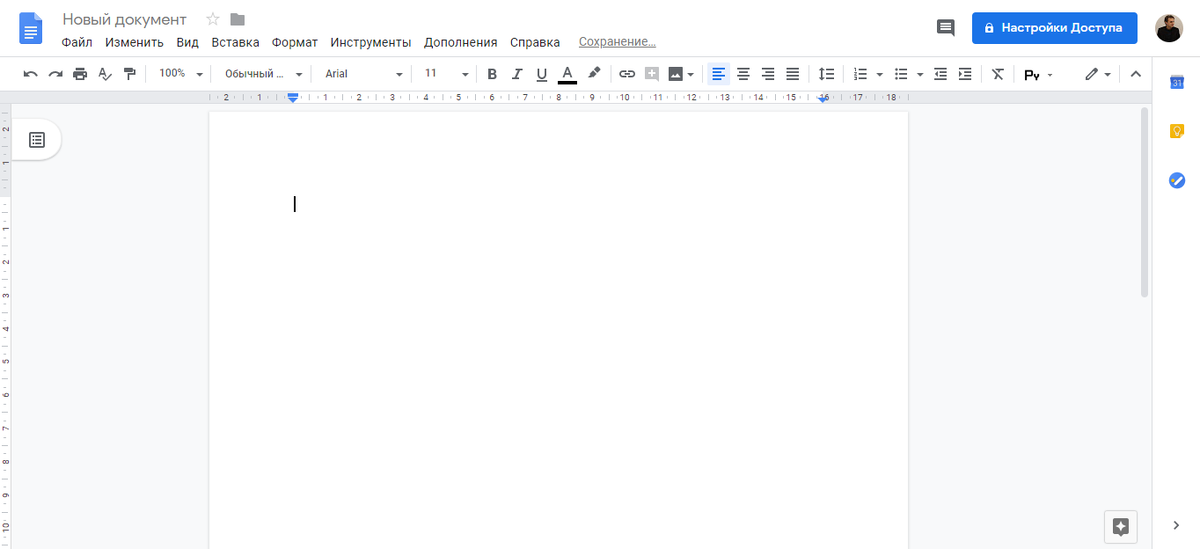This screenshot has width=1200, height=549.
Task: Toggle underline formatting
Action: click(x=542, y=74)
